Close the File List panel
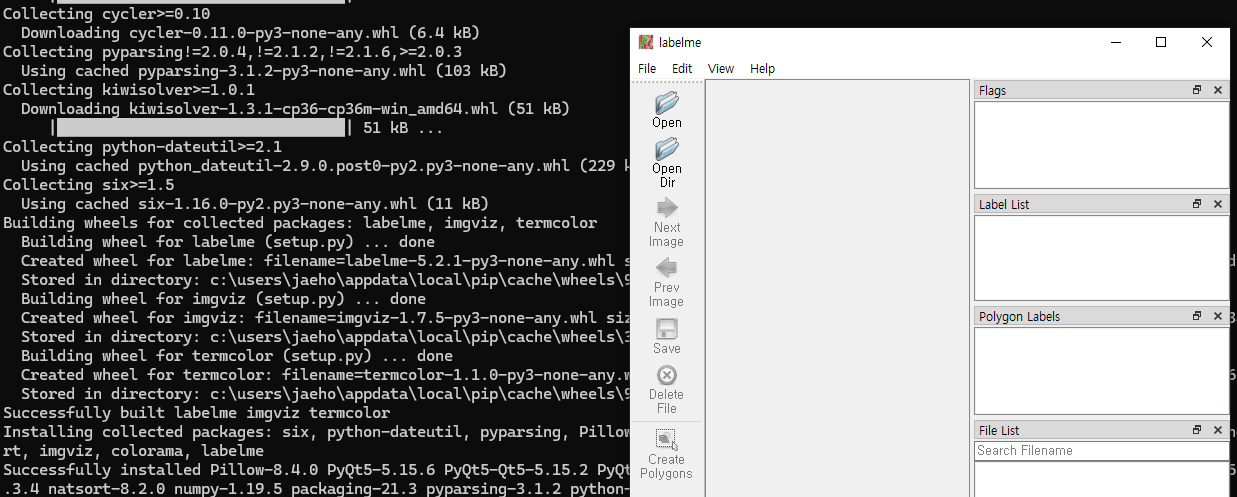The height and width of the screenshot is (497, 1237). click(x=1217, y=430)
